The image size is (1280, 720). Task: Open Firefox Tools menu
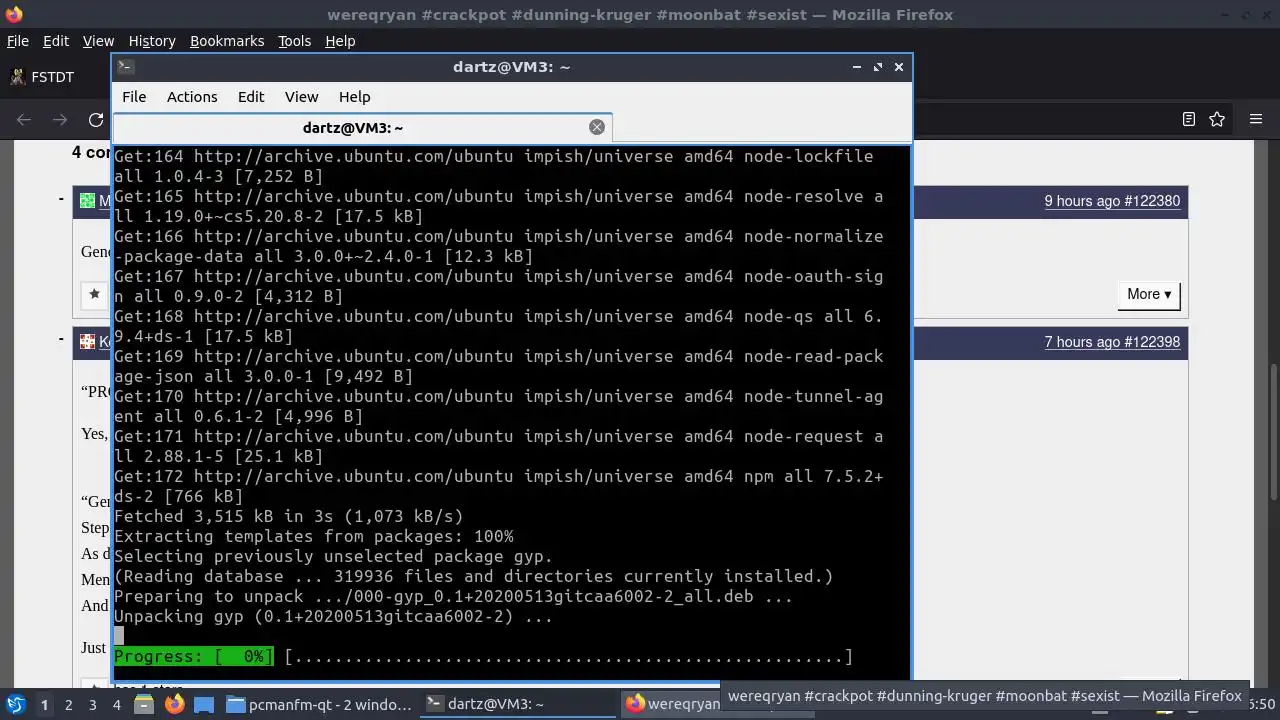point(295,41)
